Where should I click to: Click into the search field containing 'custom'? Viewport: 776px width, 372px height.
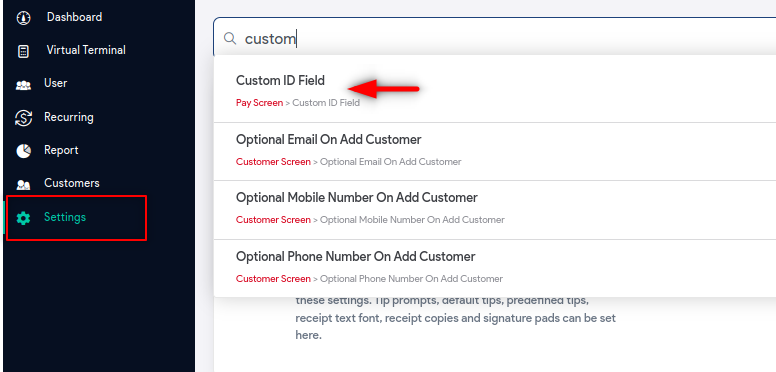494,38
